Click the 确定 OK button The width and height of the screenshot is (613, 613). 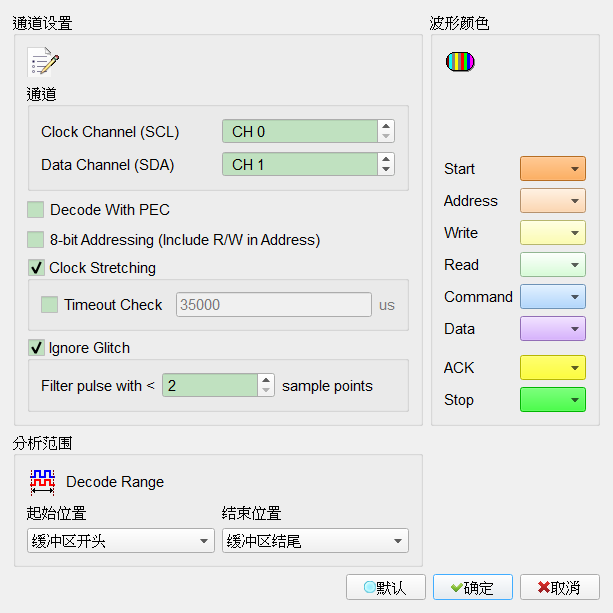click(473, 587)
